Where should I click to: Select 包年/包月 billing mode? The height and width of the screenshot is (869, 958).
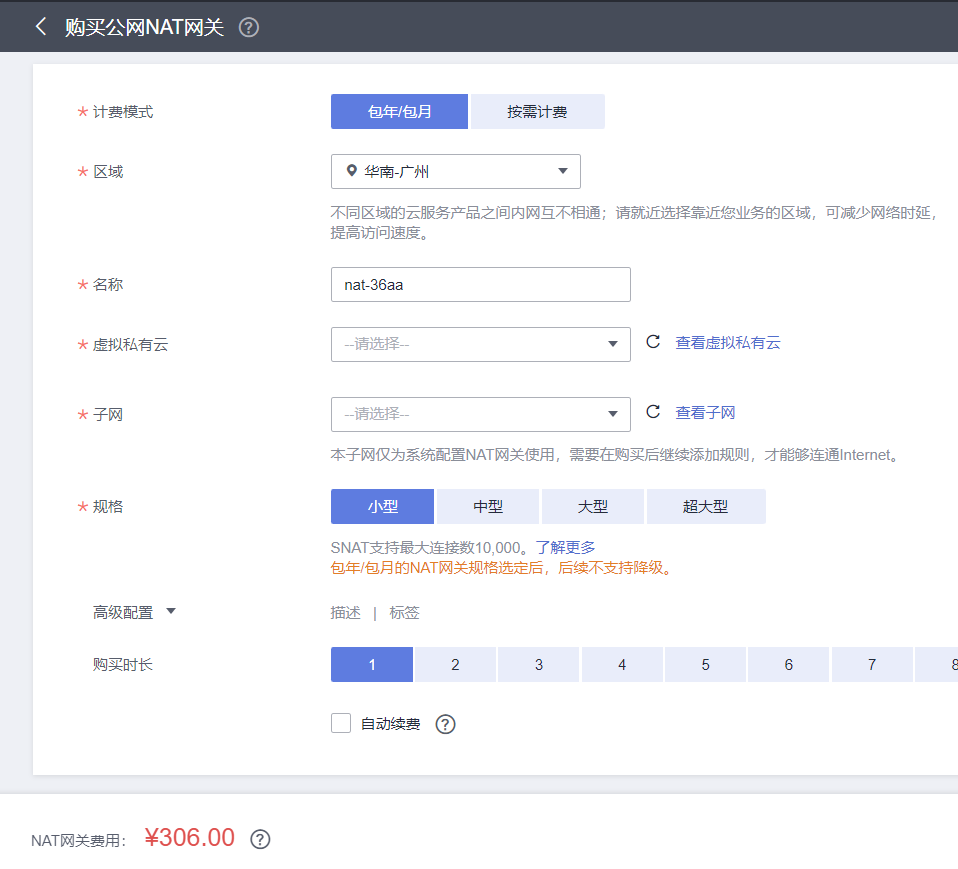coord(400,111)
